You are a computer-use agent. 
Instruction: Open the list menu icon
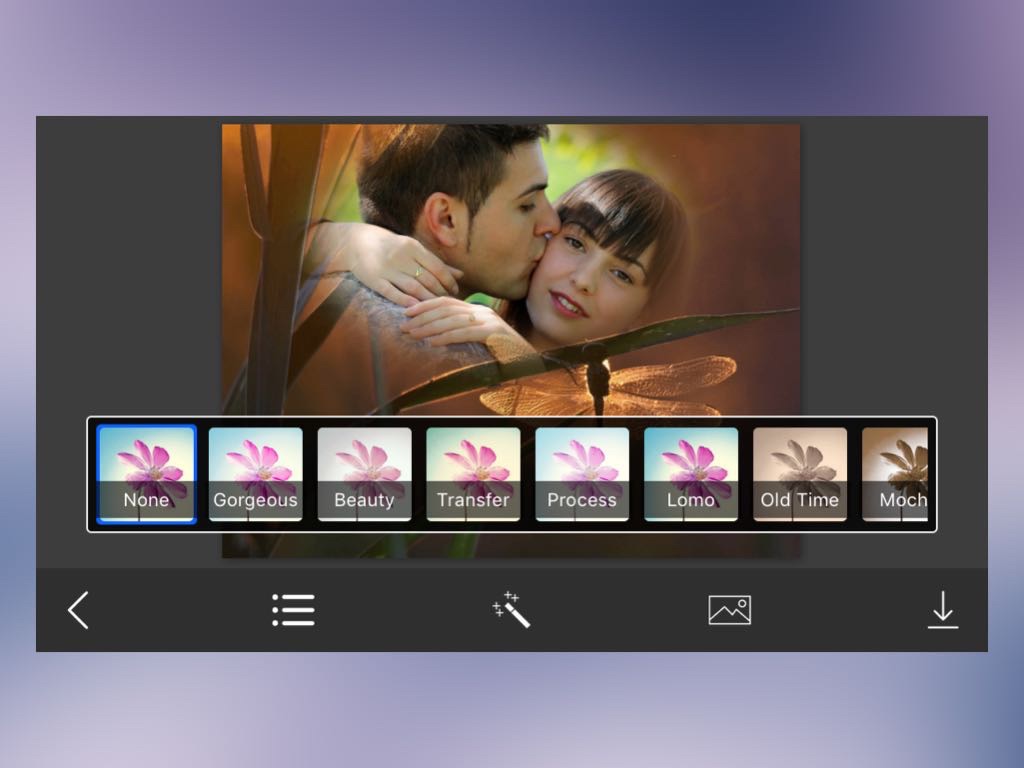pos(293,610)
